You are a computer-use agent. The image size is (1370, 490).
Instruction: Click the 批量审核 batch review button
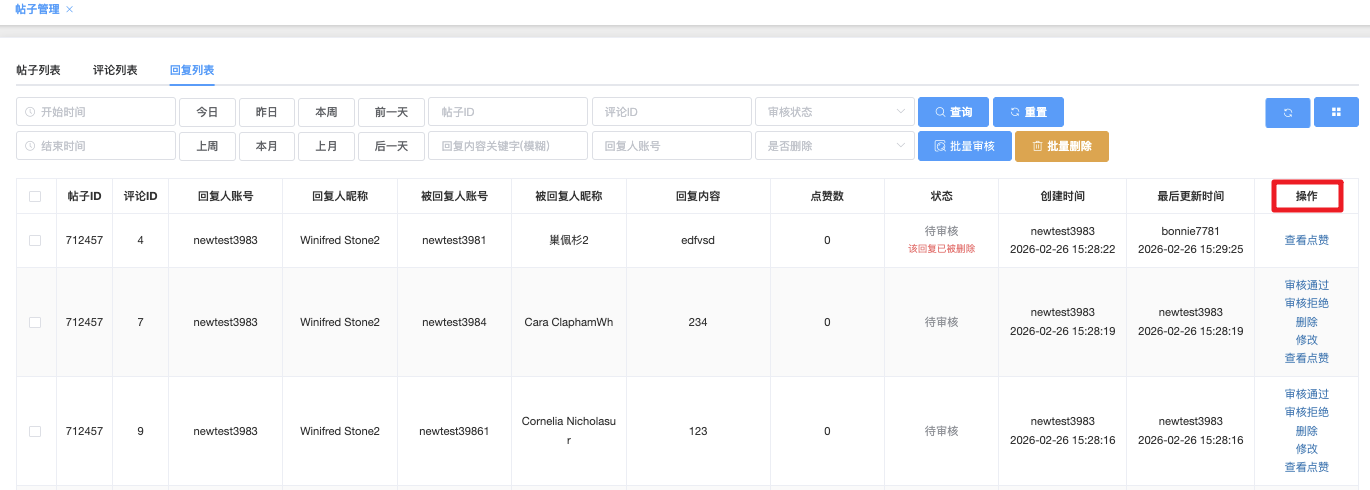click(x=964, y=146)
